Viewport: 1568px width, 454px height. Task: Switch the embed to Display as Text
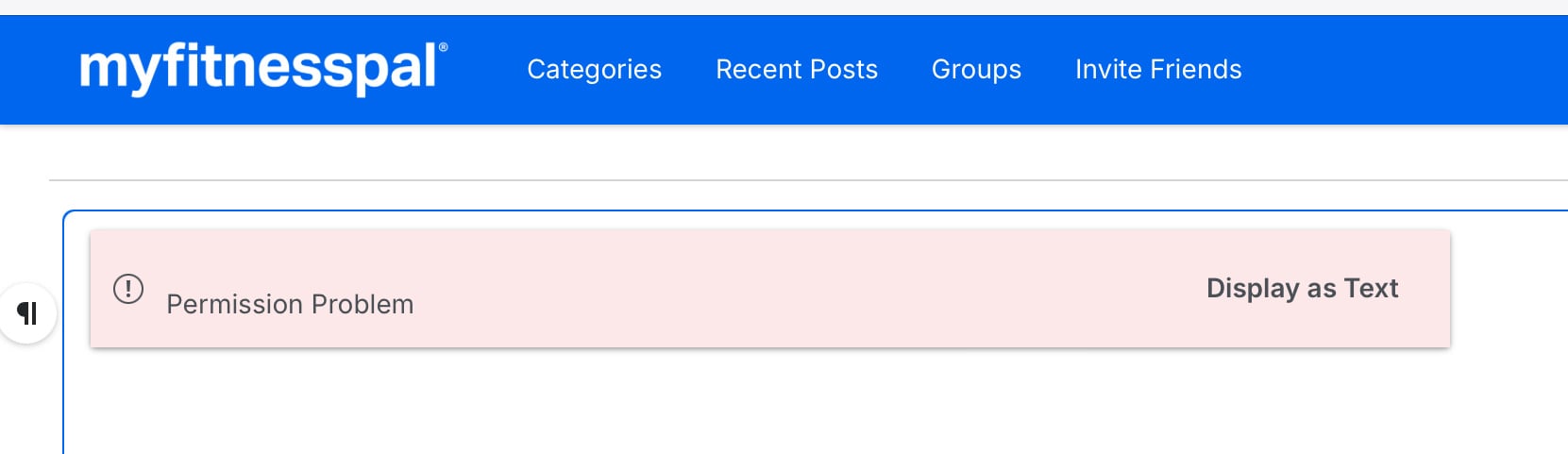[x=1303, y=288]
